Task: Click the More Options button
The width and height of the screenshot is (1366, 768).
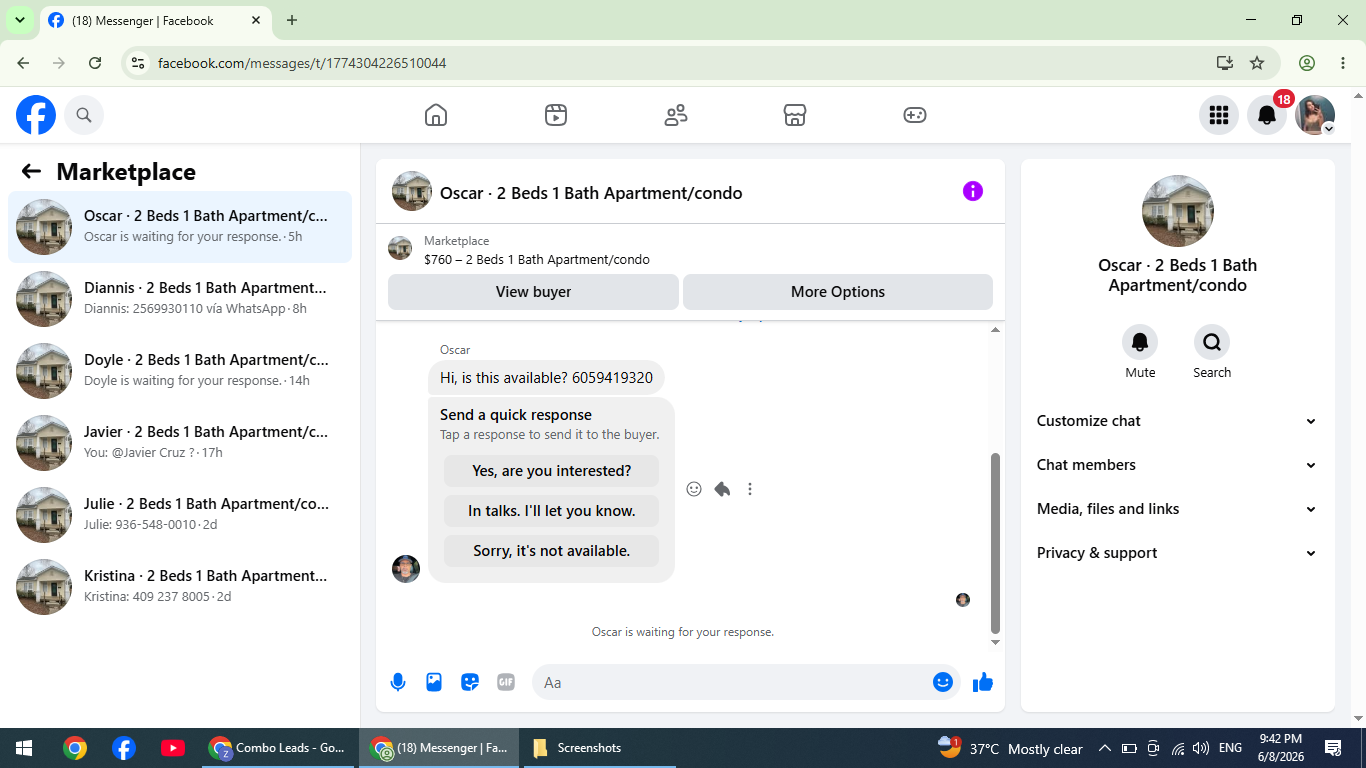Action: [x=838, y=292]
